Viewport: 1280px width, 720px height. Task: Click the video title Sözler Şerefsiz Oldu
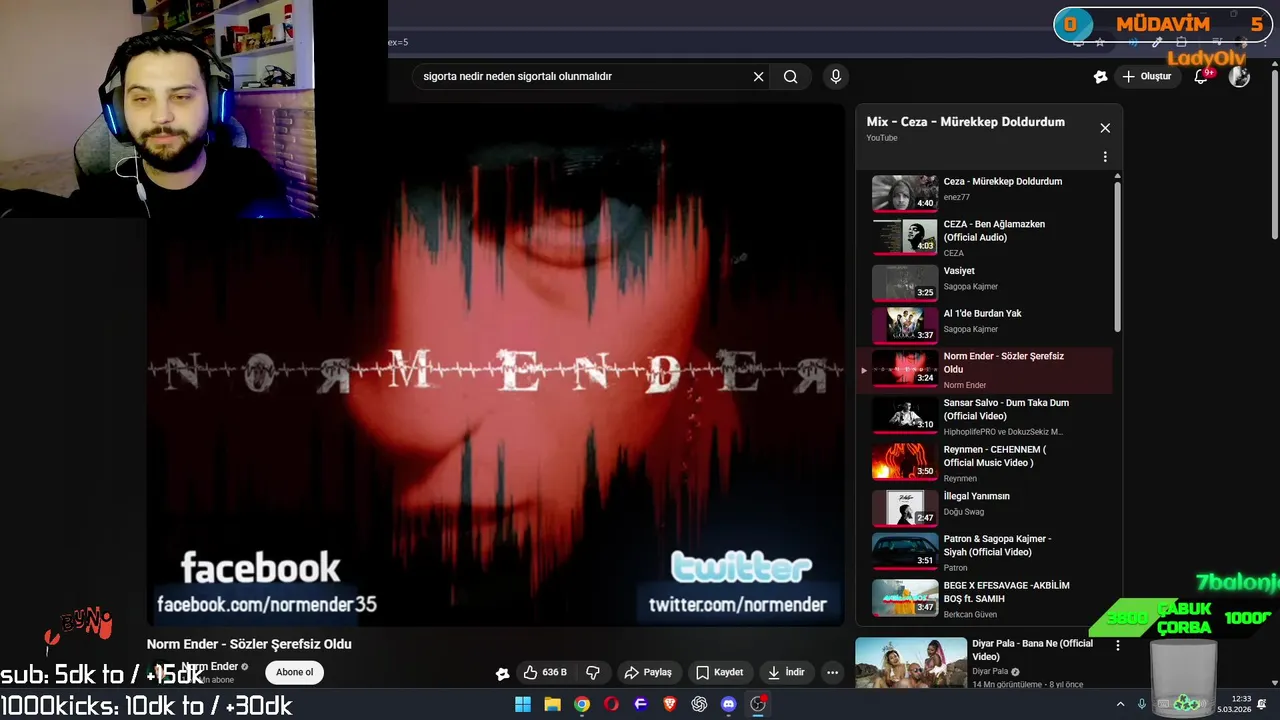[x=249, y=644]
